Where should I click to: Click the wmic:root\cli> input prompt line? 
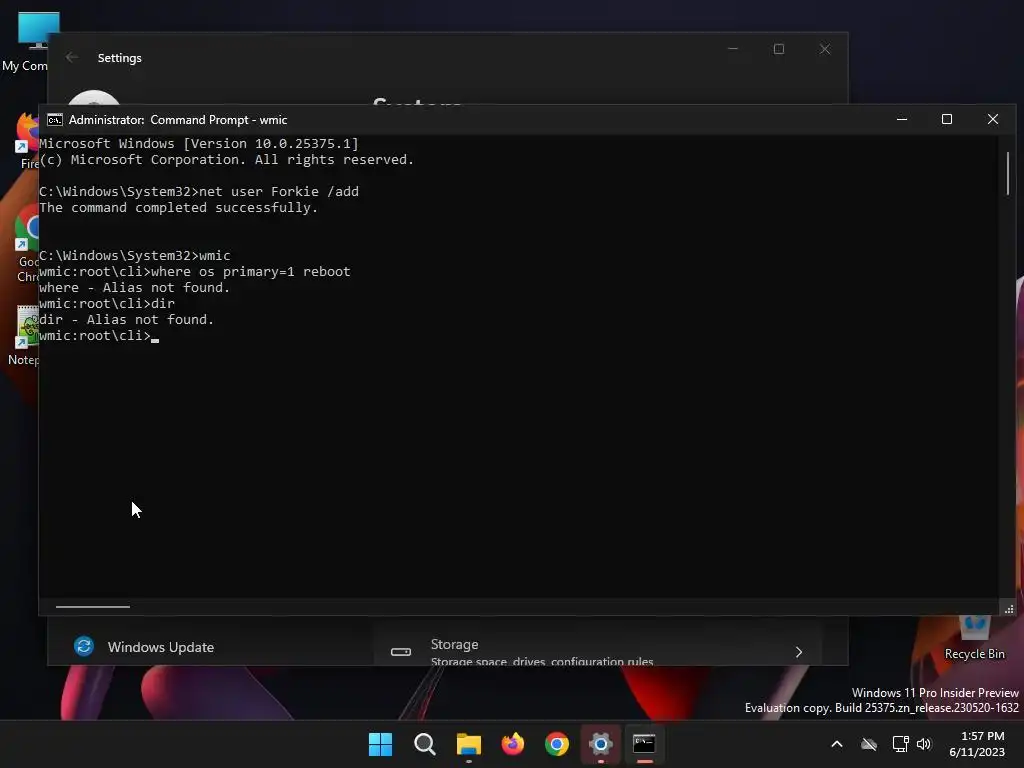[x=99, y=336]
